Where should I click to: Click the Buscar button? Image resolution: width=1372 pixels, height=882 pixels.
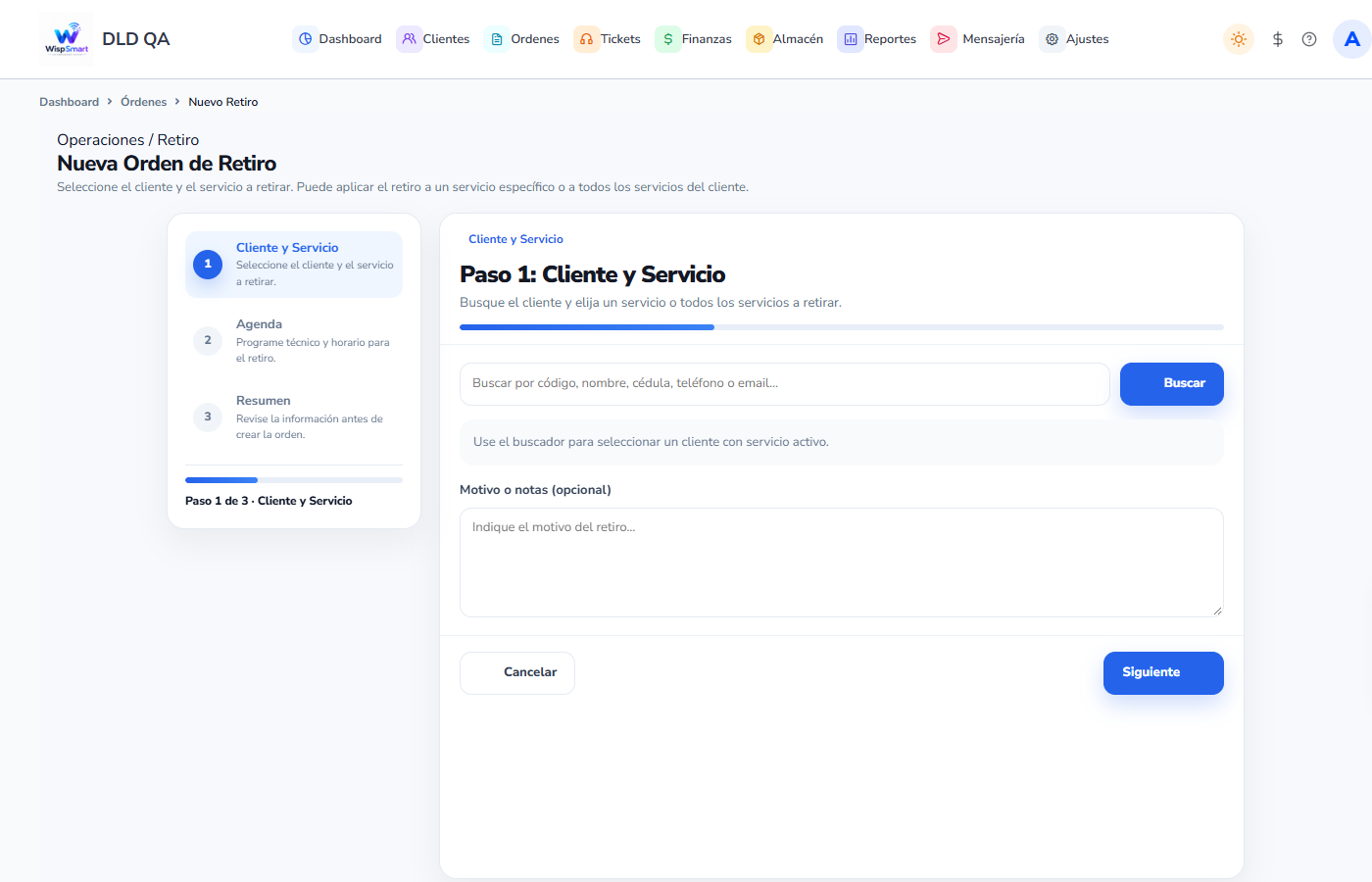click(1172, 384)
